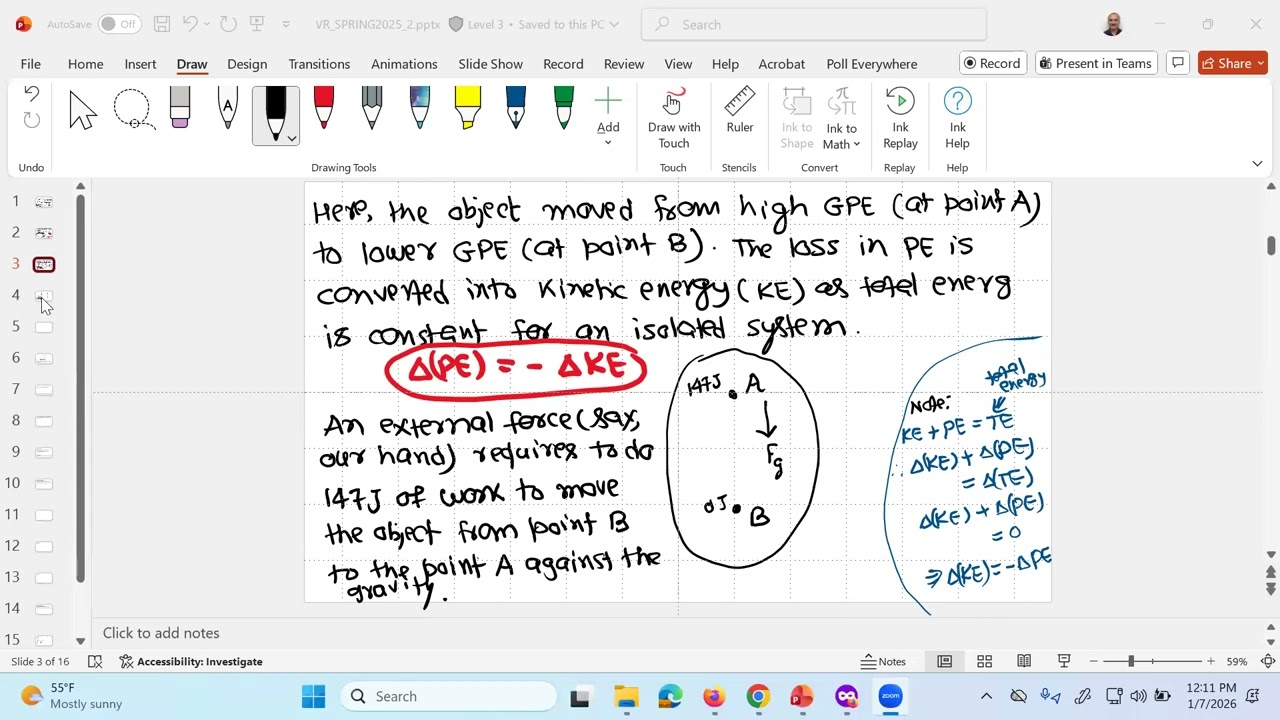1280x720 pixels.
Task: Click the zoom out minus button
Action: coord(1093,662)
